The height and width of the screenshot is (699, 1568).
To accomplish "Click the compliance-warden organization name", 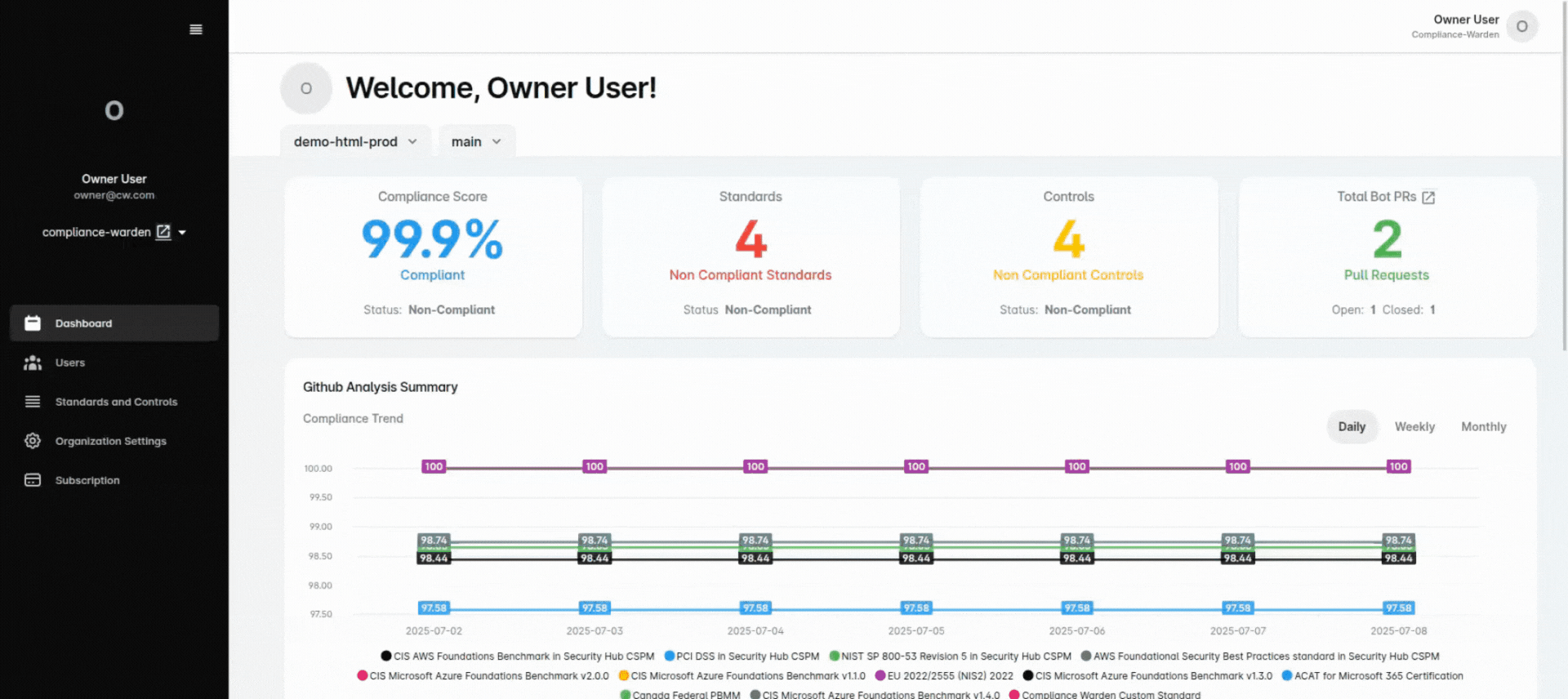I will point(96,233).
